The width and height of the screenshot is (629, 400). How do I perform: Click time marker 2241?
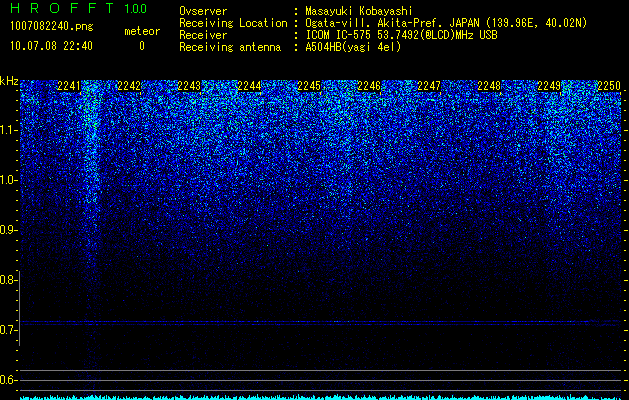(x=69, y=86)
